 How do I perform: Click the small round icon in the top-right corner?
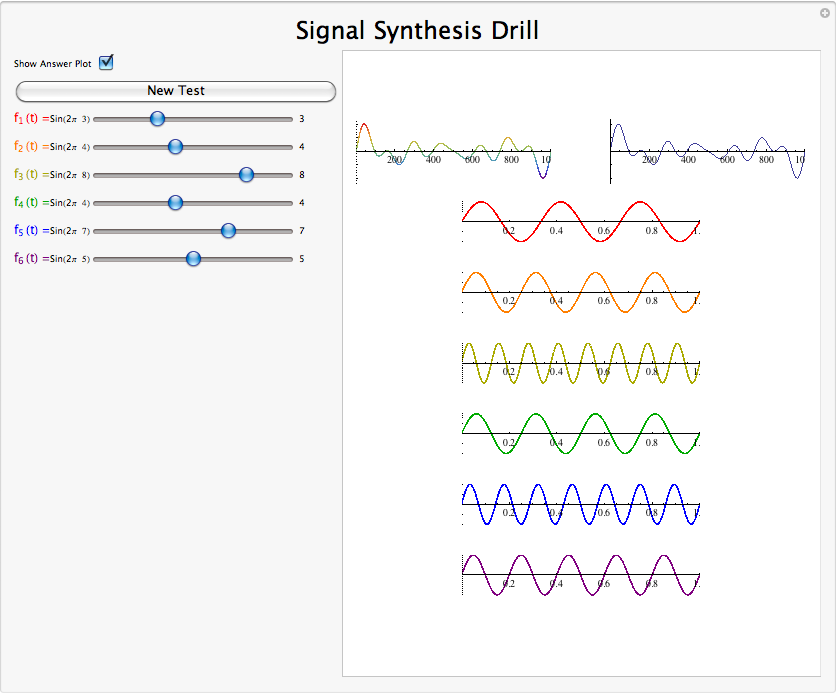pyautogui.click(x=824, y=12)
